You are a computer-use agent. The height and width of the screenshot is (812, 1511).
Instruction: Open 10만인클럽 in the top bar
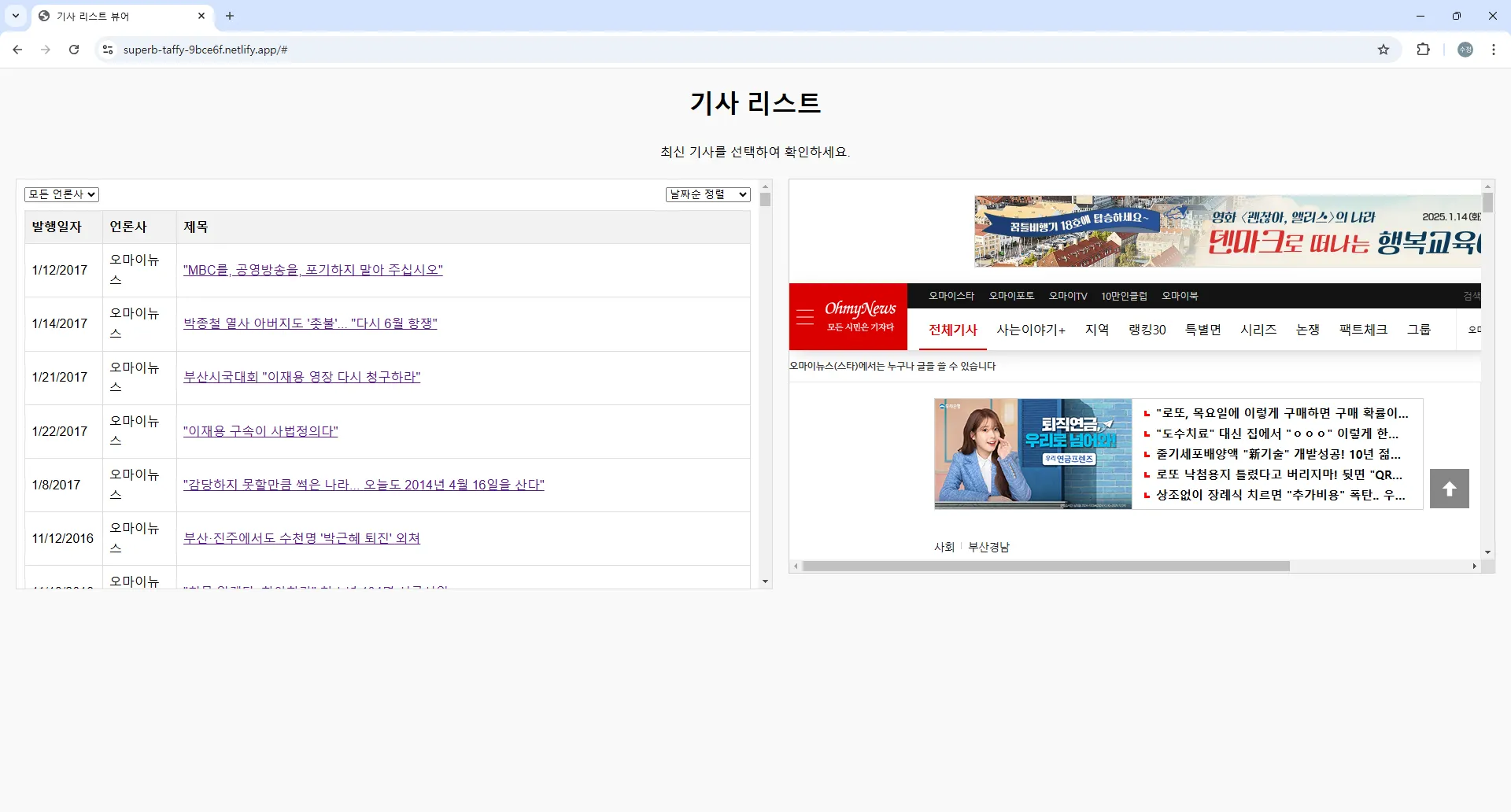(1124, 296)
